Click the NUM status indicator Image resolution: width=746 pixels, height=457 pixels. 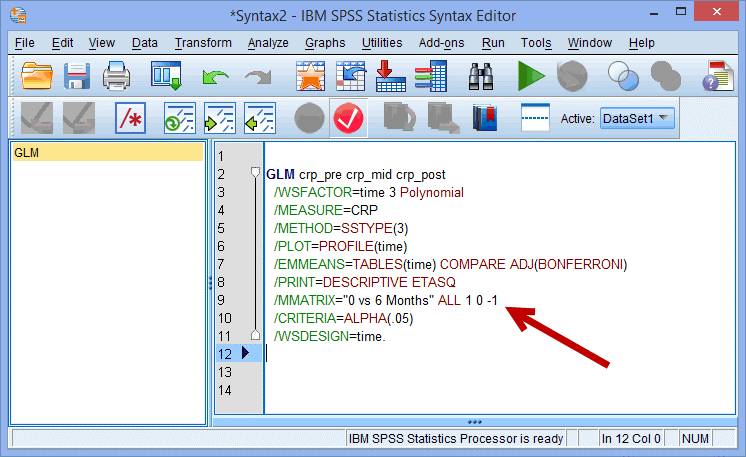pos(695,438)
